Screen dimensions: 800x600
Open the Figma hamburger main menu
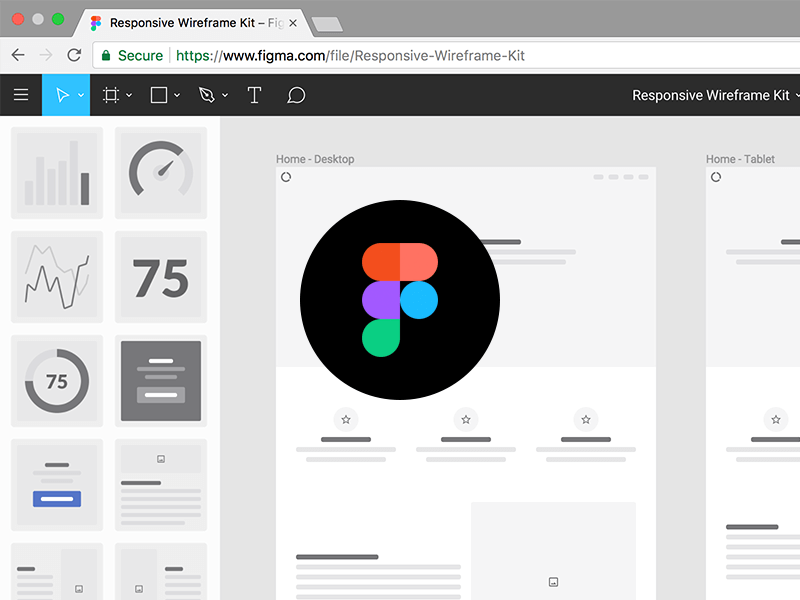[21, 95]
